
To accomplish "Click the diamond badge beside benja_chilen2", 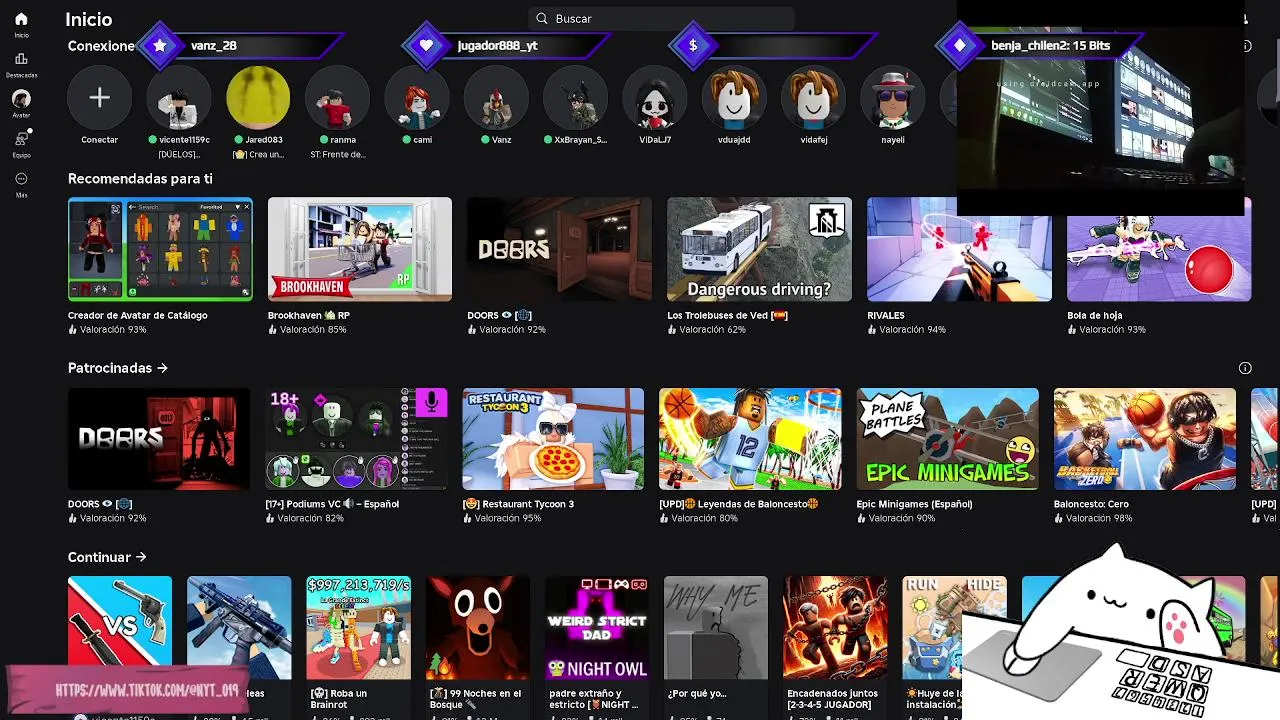I will click(960, 46).
